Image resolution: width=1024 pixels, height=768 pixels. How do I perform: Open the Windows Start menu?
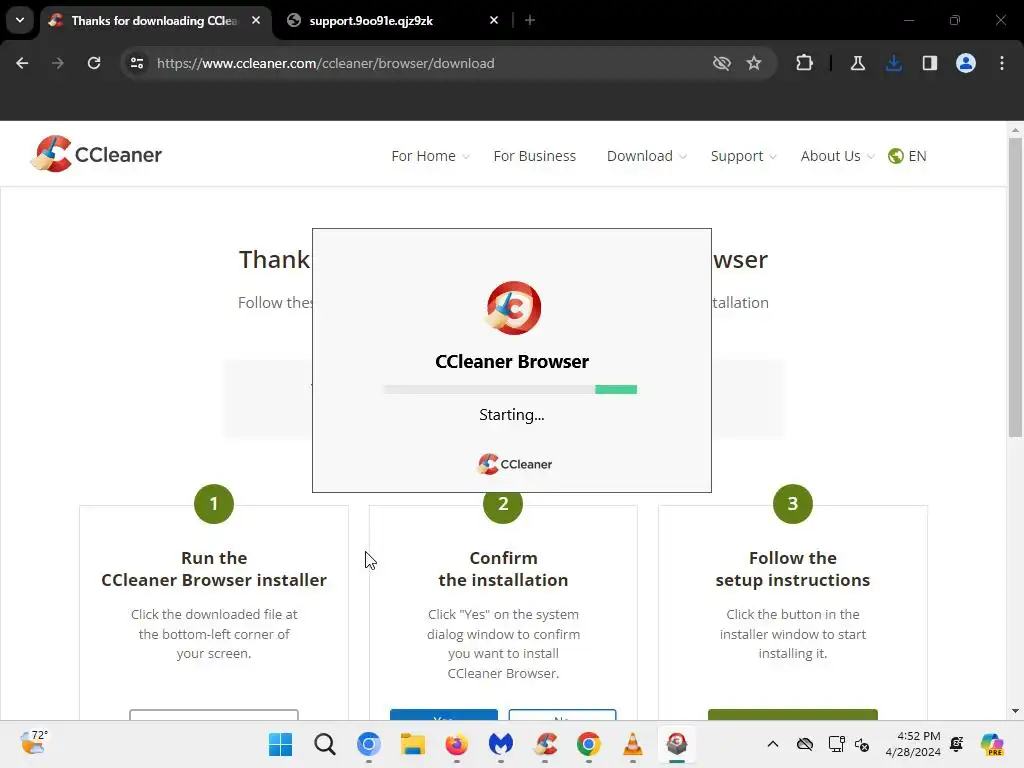(281, 744)
